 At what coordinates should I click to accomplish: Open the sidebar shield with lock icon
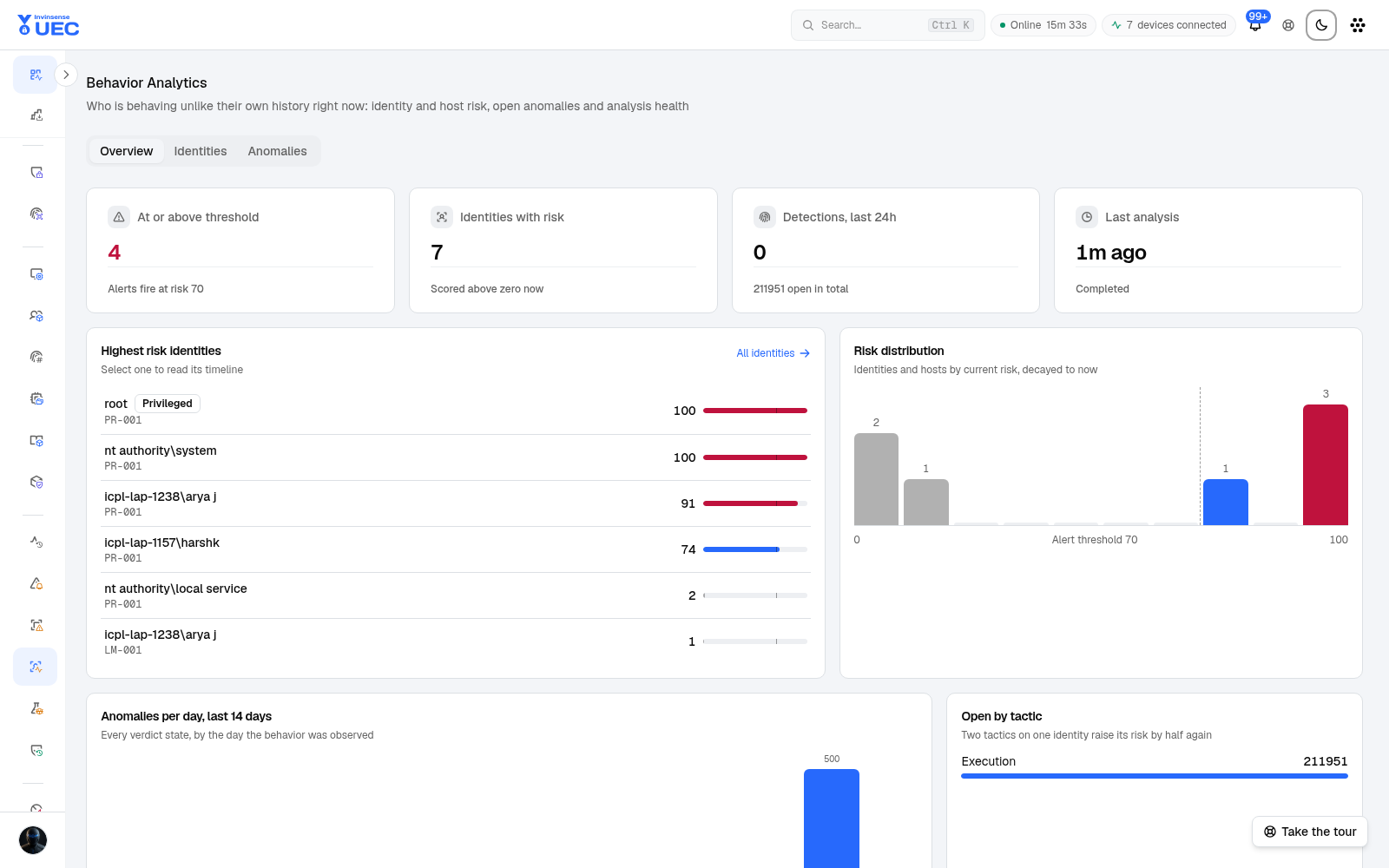[x=36, y=172]
